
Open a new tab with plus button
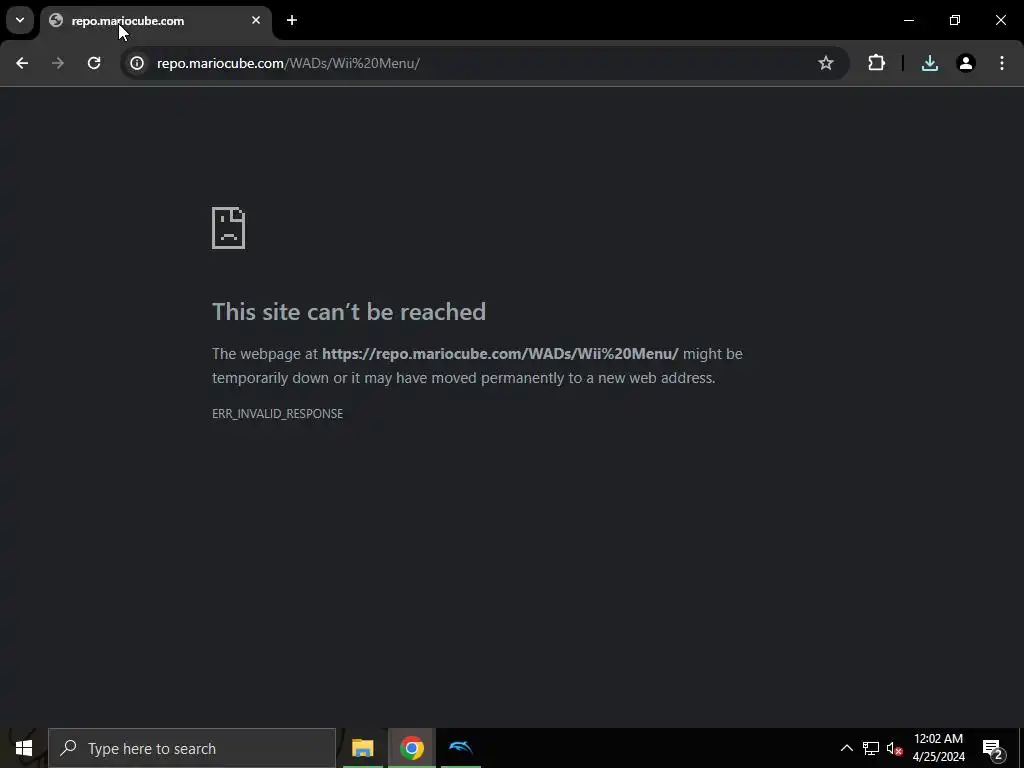coord(292,20)
